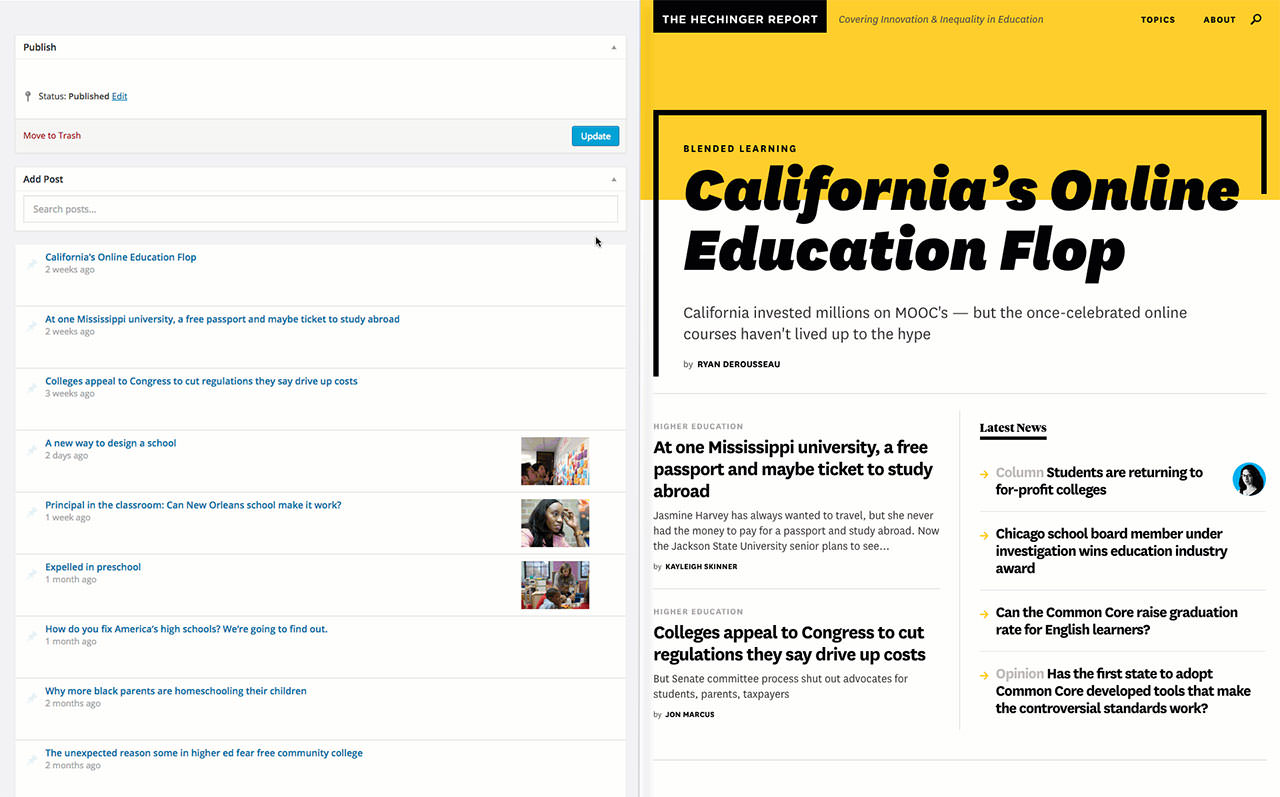Open Mississippi university passport post in list
The width and height of the screenshot is (1280, 797).
pos(222,319)
